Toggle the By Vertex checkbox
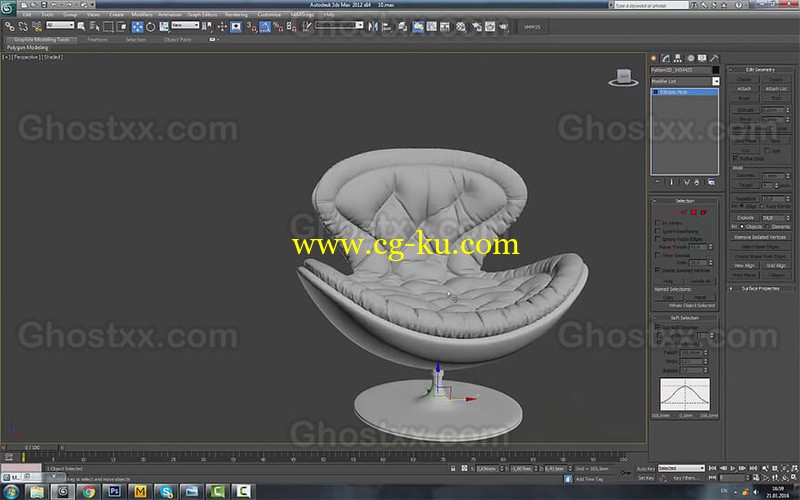Viewport: 800px width, 500px height. (x=658, y=223)
